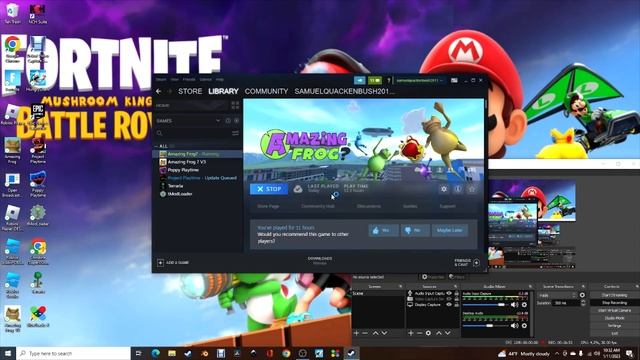Toggle visibility of Video Capture Device source
This screenshot has height=360, width=640.
(449, 299)
